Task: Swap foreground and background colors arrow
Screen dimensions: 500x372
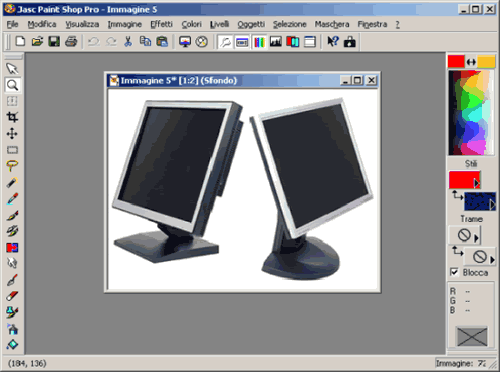Action: tap(471, 62)
